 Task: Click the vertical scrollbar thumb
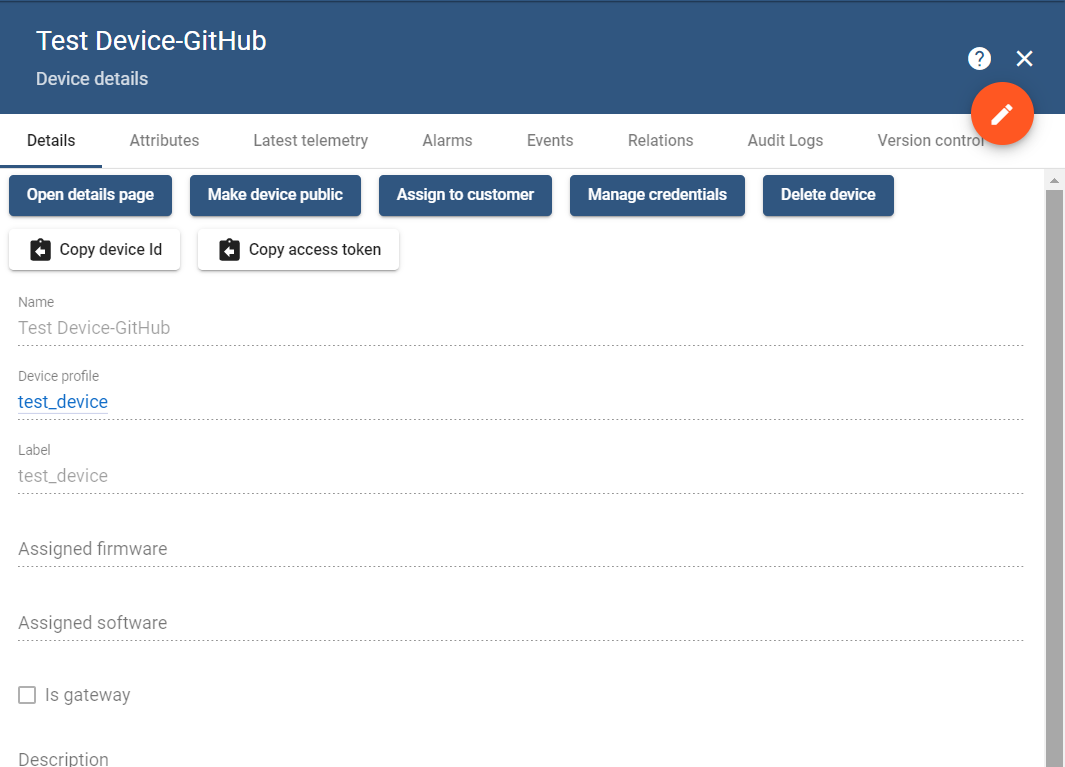pyautogui.click(x=1054, y=478)
